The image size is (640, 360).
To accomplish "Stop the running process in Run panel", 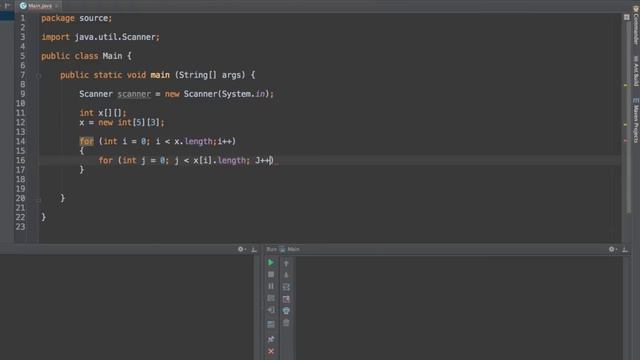I will [x=271, y=275].
